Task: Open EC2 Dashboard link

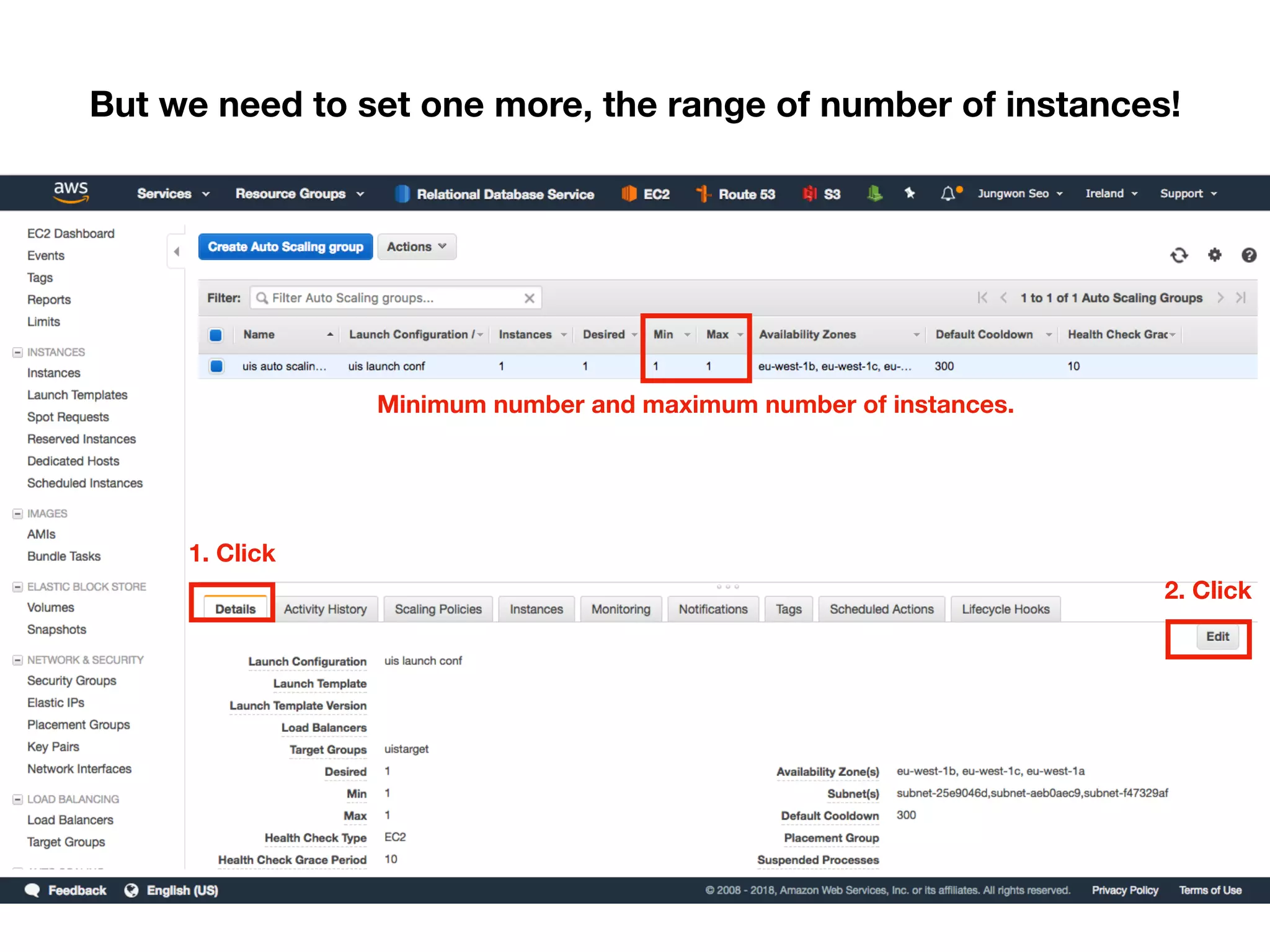Action: point(71,234)
